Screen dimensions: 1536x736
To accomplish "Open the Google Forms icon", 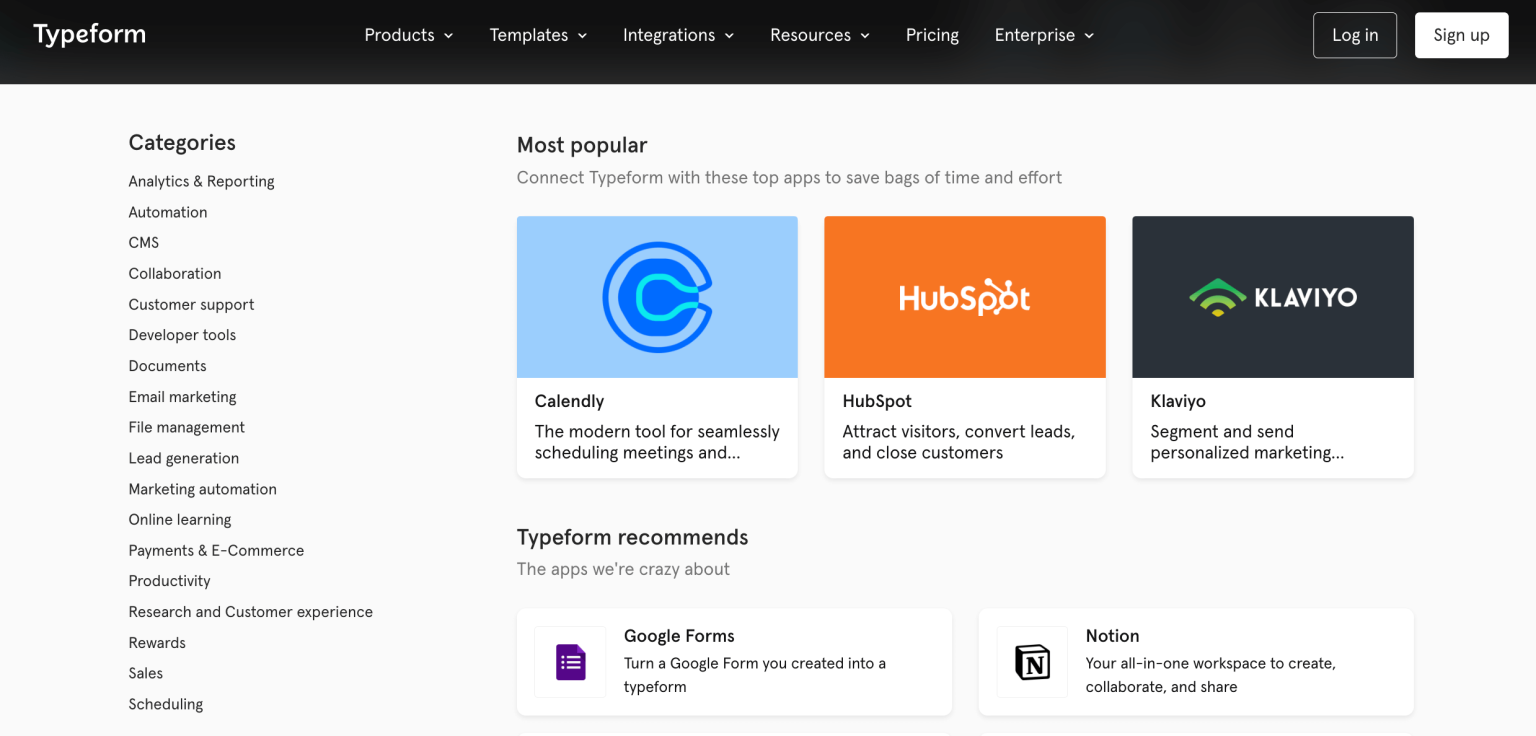I will (x=569, y=662).
